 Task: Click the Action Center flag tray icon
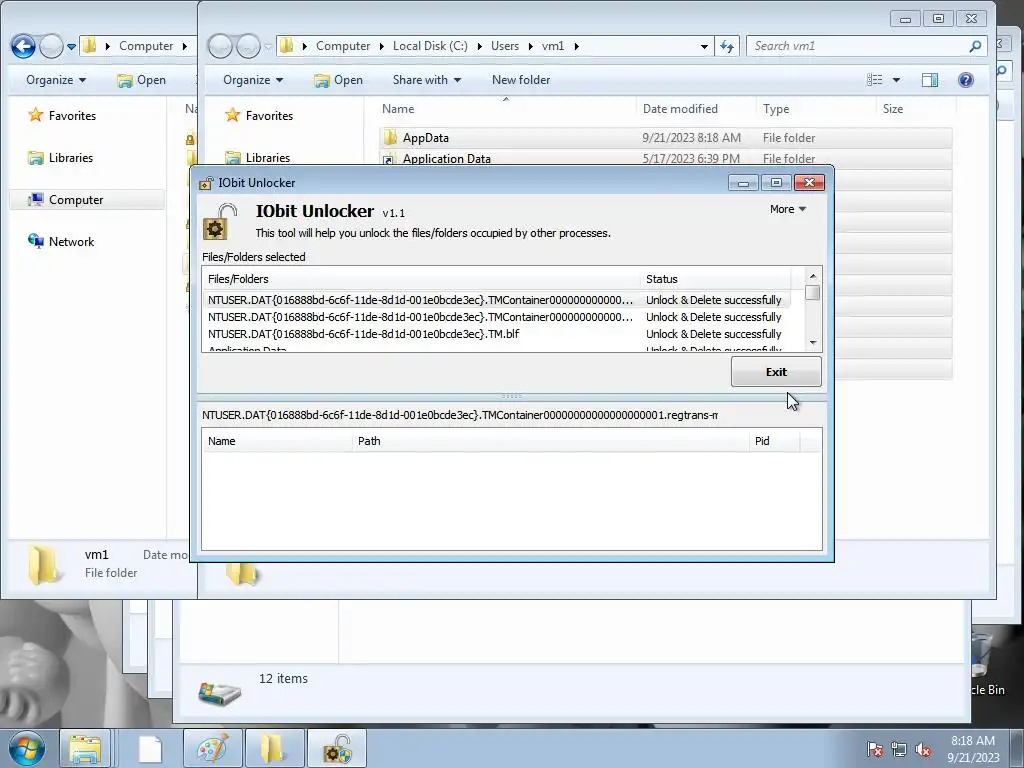click(874, 749)
